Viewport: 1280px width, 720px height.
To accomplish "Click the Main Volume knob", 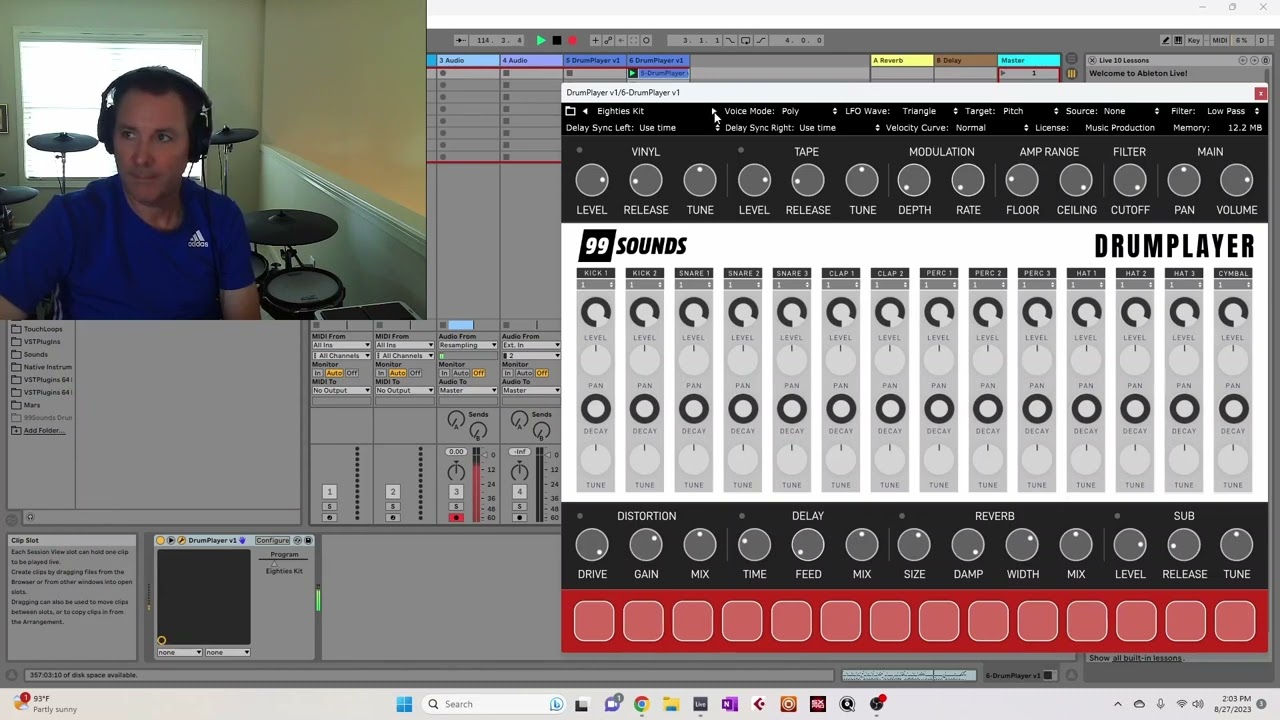I will click(1237, 181).
